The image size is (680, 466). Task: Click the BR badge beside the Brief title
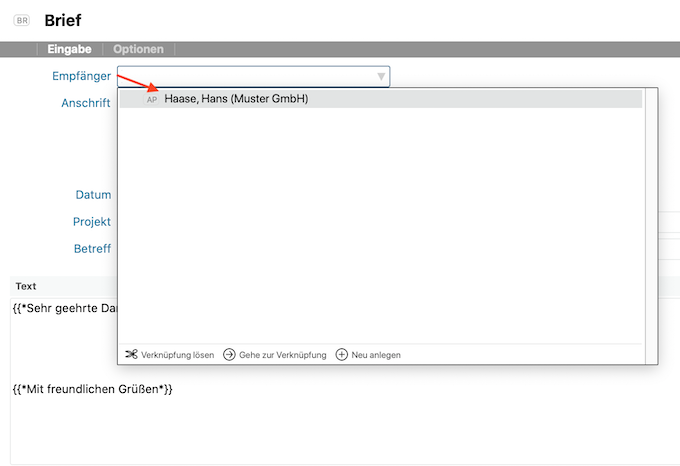point(22,20)
